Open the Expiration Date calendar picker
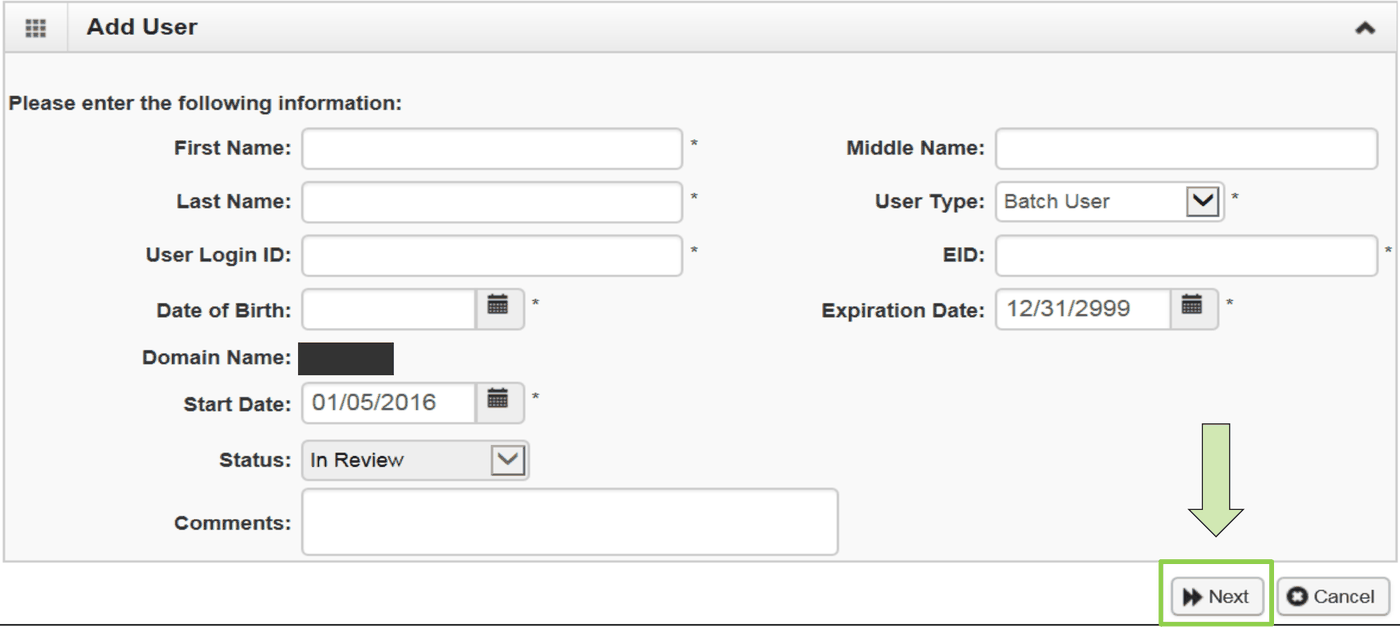The image size is (1400, 627). (1193, 309)
